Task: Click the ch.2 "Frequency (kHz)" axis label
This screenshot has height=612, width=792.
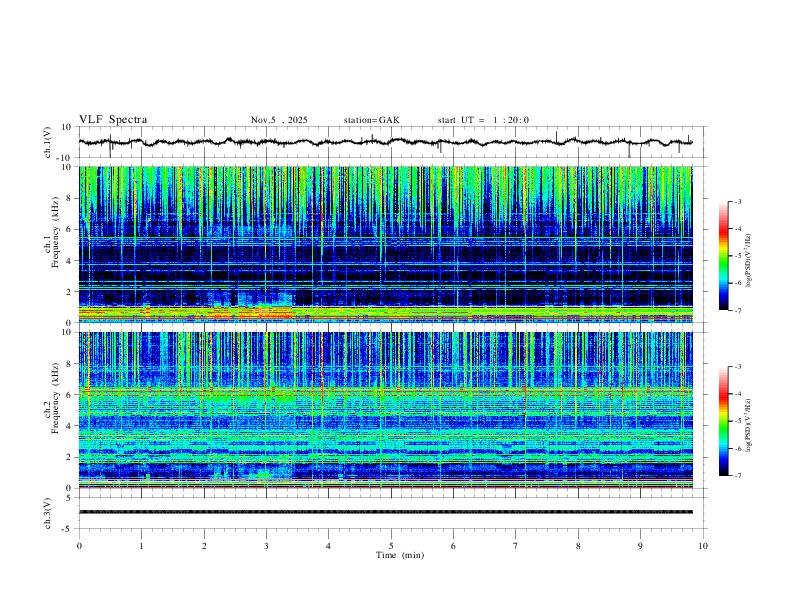Action: tap(56, 398)
